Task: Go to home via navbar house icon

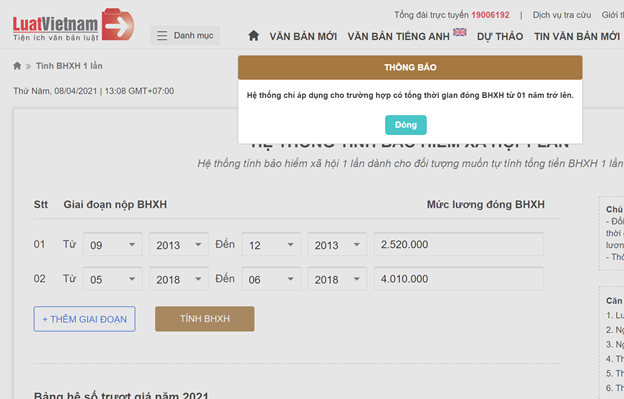Action: pos(254,36)
